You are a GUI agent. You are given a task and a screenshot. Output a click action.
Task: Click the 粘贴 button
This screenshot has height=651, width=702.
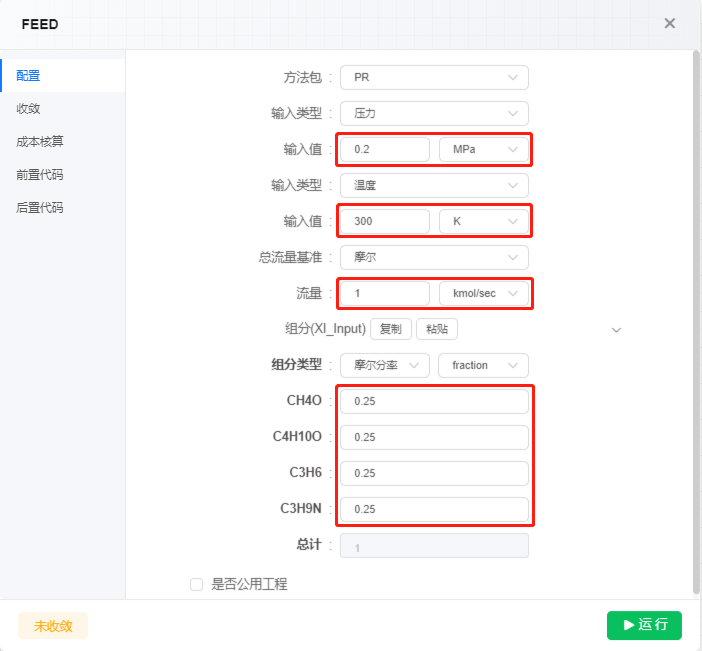(x=437, y=329)
